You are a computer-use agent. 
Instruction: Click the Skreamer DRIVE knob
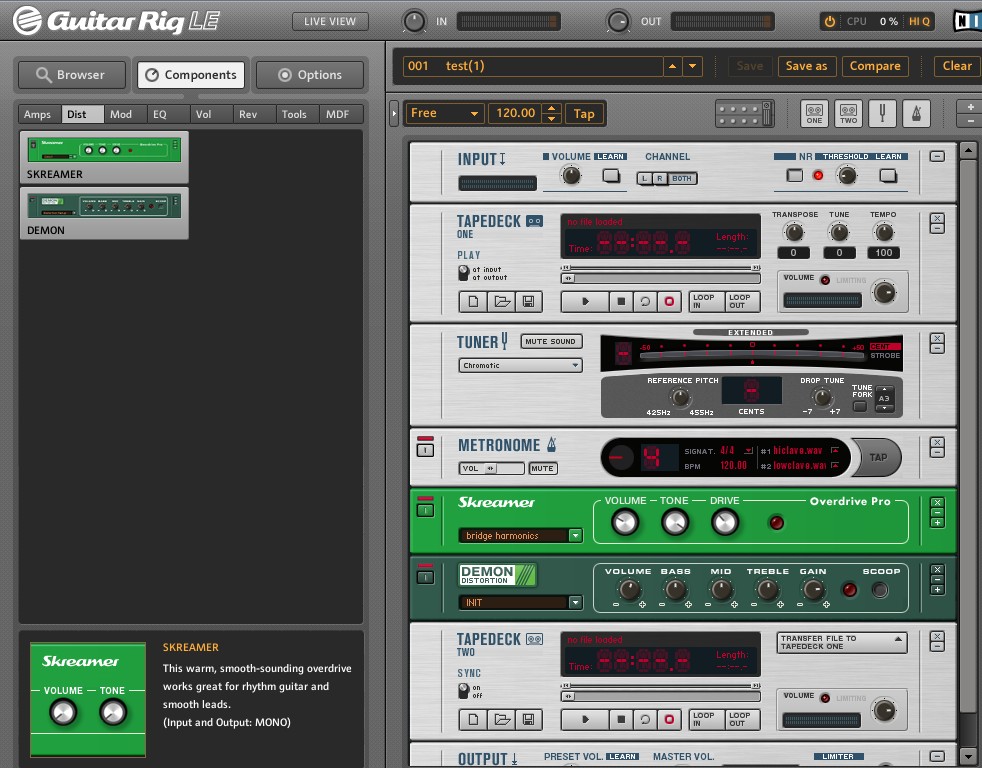click(x=725, y=522)
